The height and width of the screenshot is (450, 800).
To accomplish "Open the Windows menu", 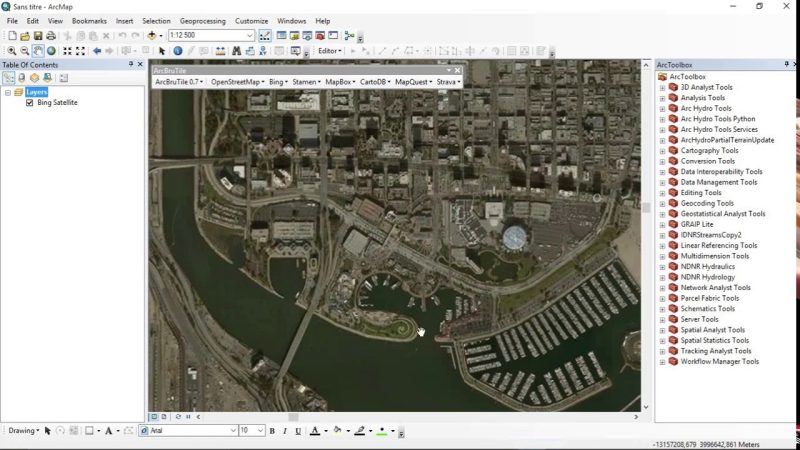I will pos(292,21).
